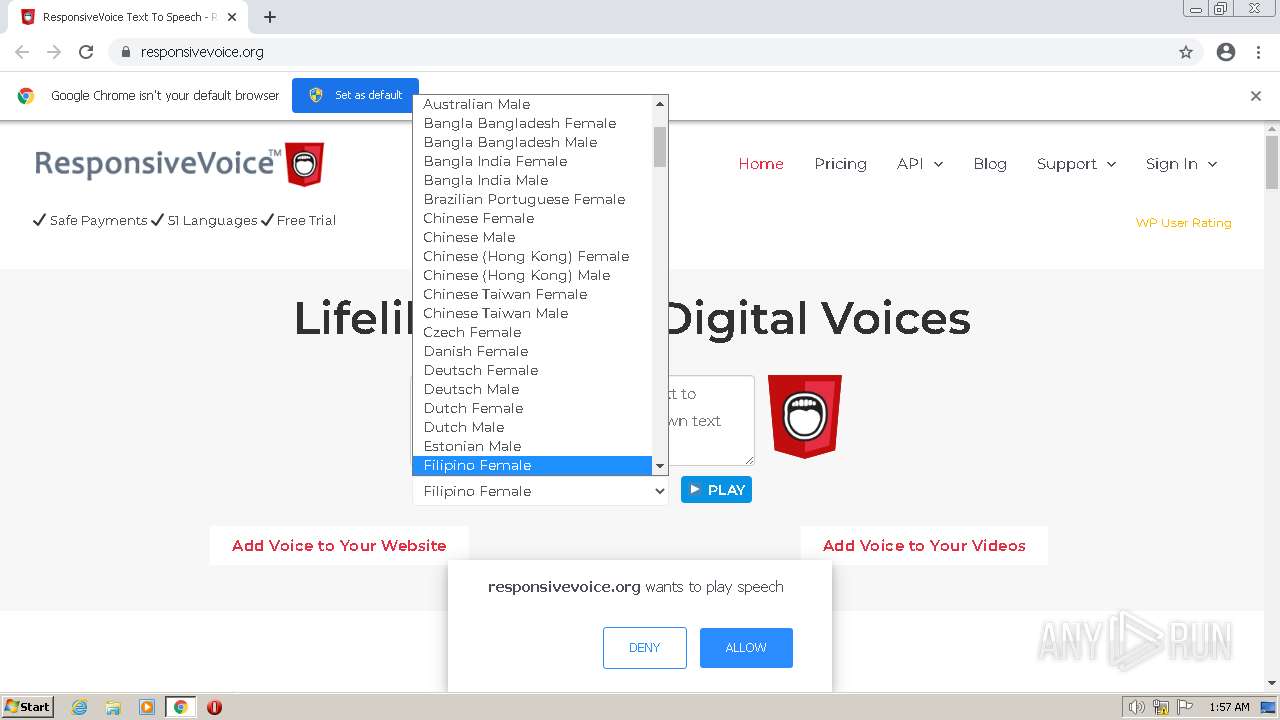Go to Home menu item
Viewport: 1280px width, 720px height.
(x=761, y=164)
